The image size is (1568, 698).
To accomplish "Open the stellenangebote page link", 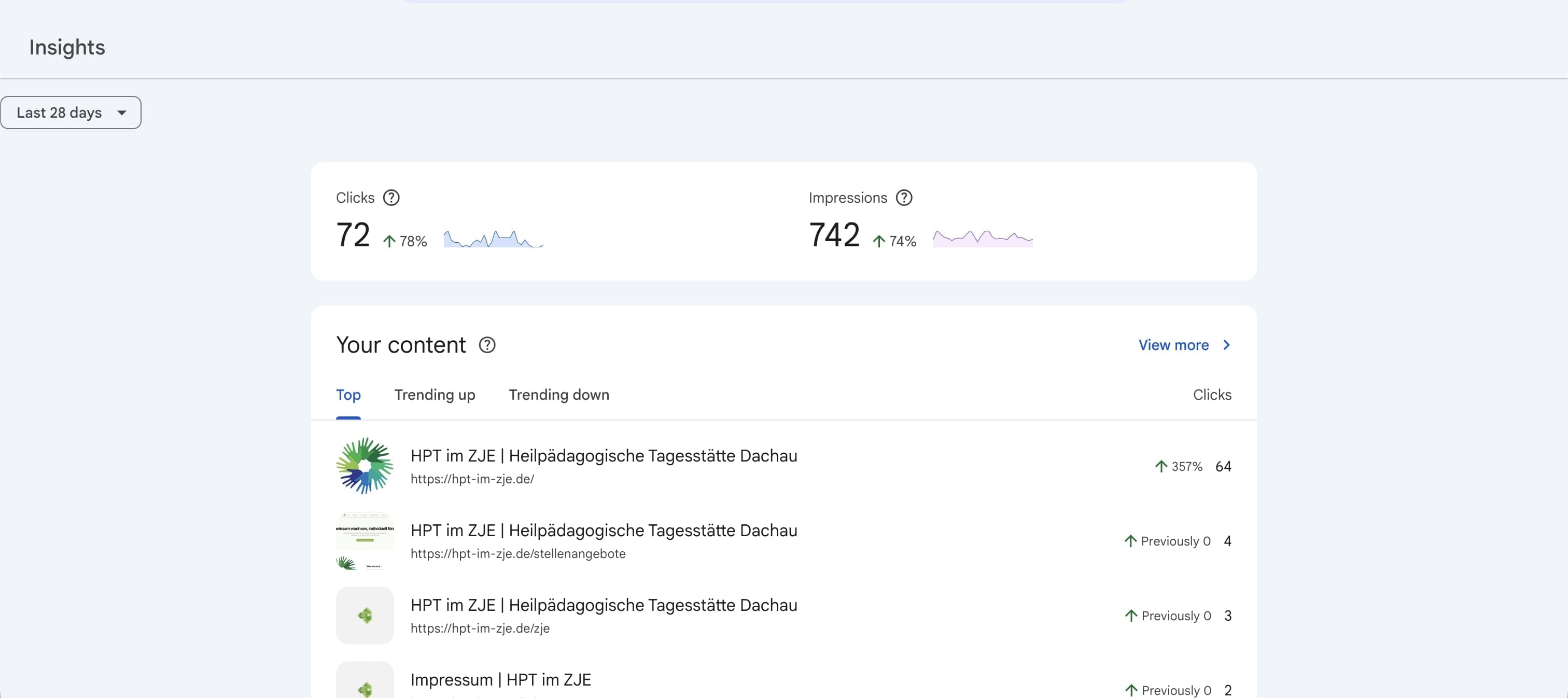I will [518, 554].
